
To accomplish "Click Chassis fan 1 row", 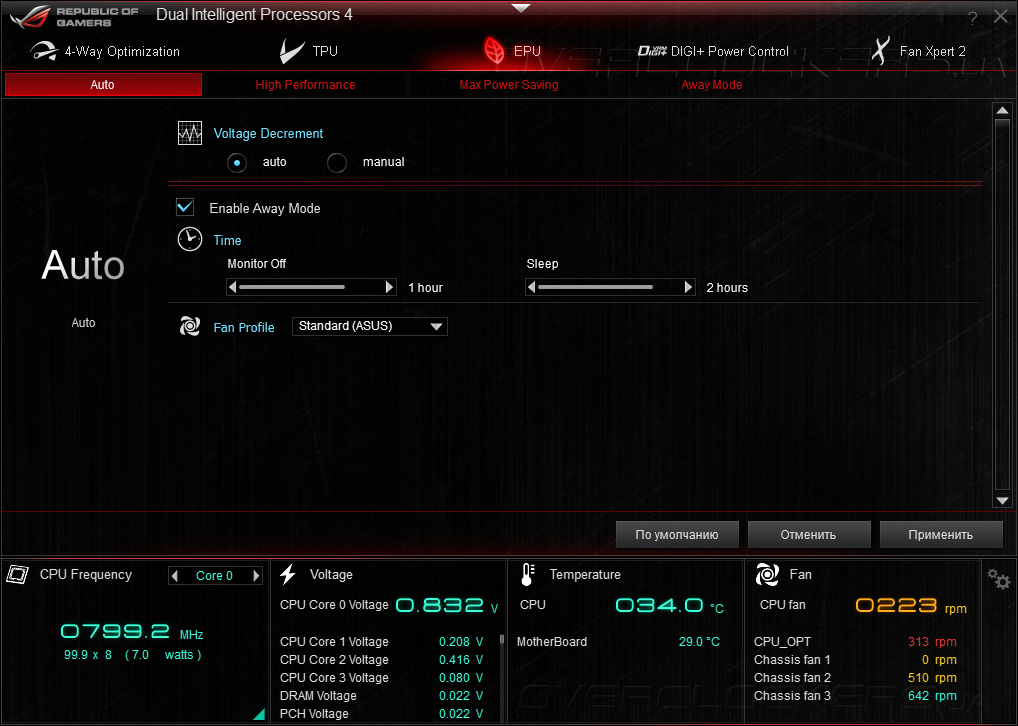I will 855,660.
